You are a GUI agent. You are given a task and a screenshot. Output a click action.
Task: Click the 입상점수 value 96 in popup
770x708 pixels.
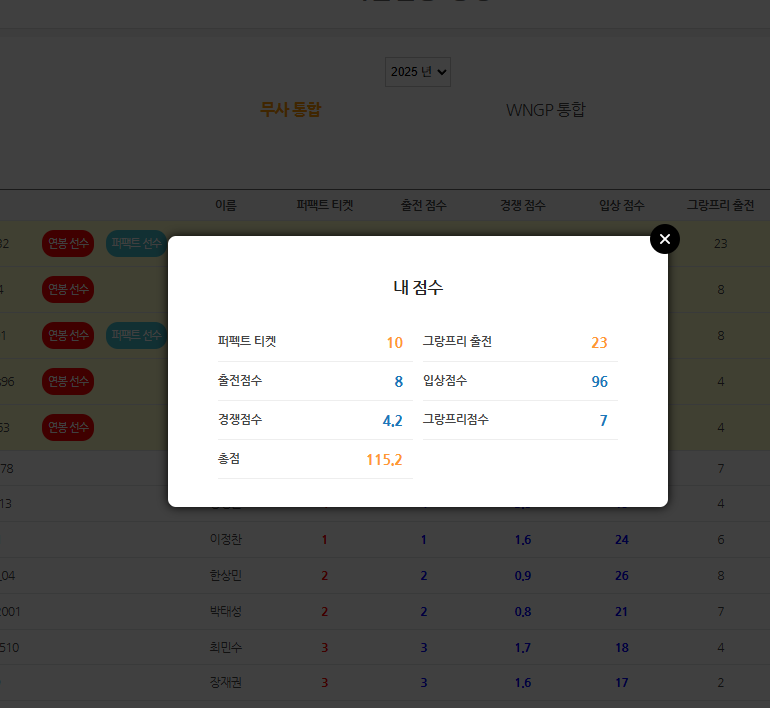(599, 382)
